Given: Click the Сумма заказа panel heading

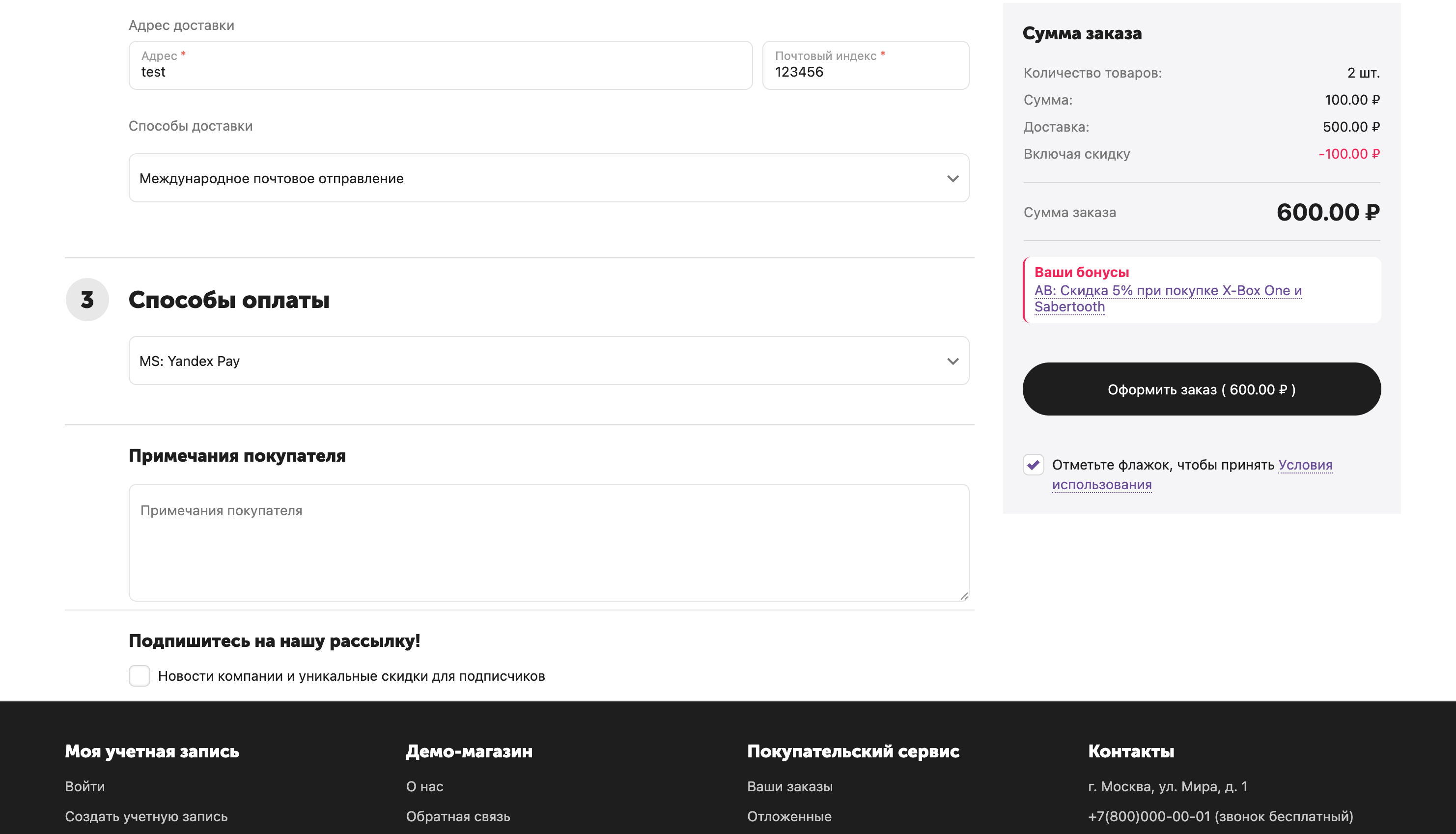Looking at the screenshot, I should click(x=1082, y=33).
